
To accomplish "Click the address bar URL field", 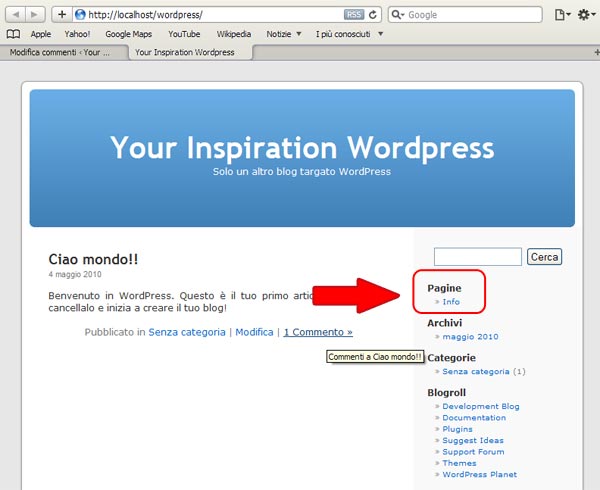I will (x=214, y=15).
